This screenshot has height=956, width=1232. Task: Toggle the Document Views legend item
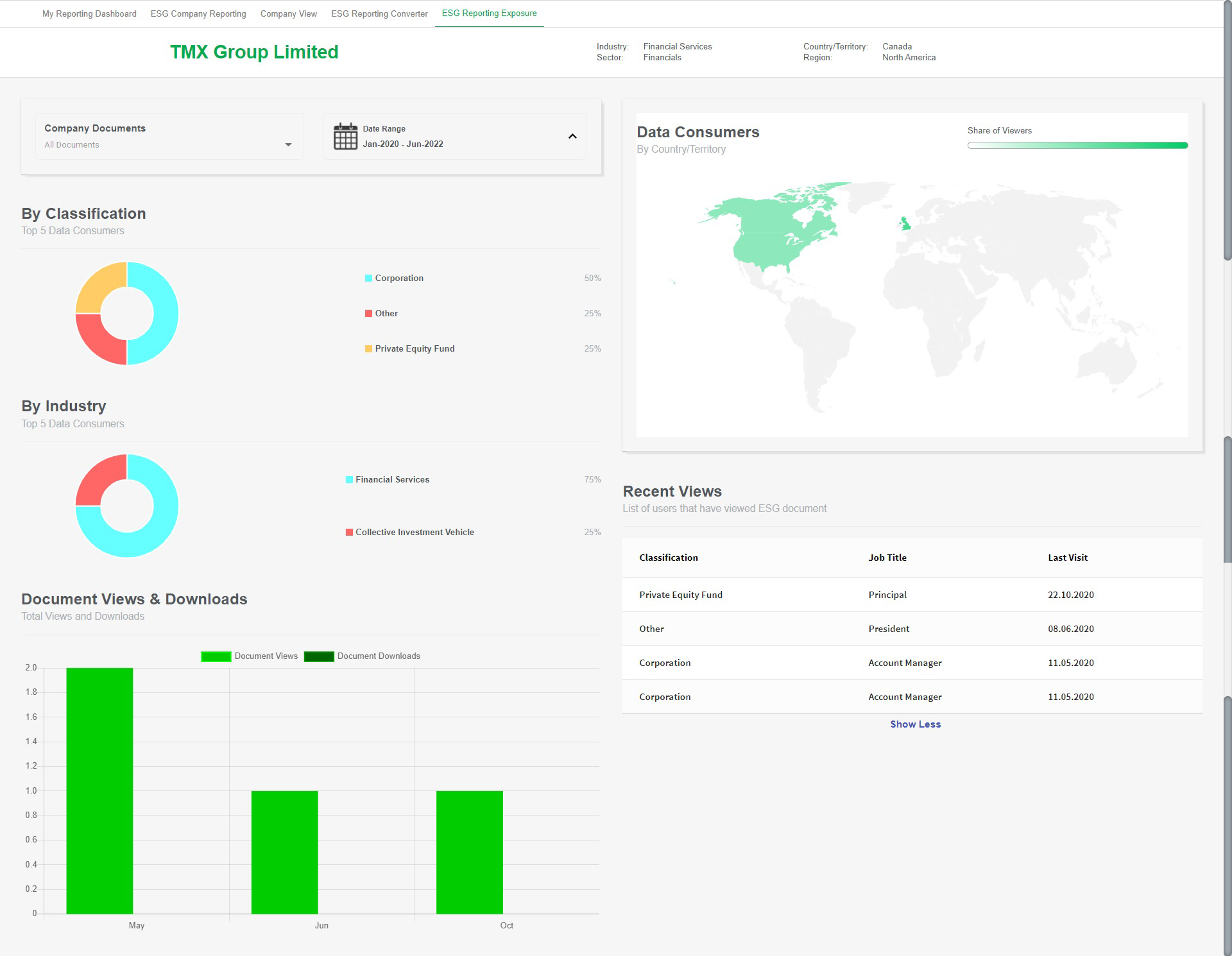250,656
